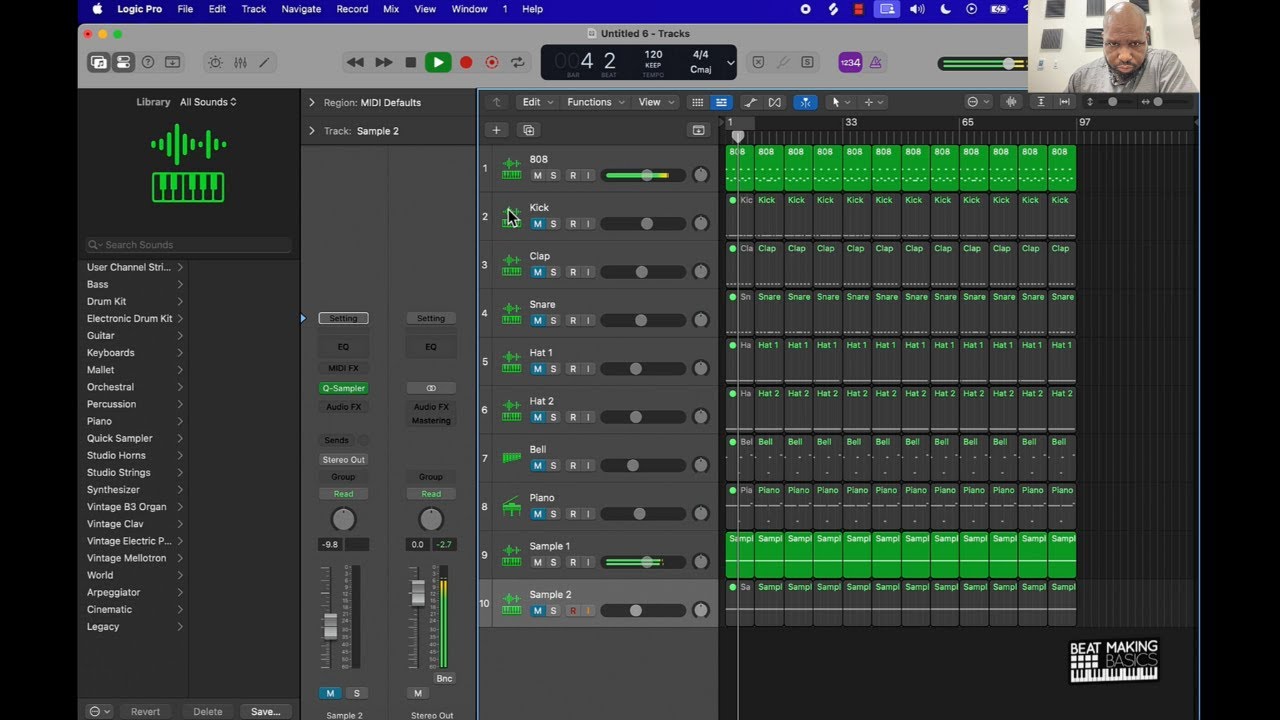1280x720 pixels.
Task: Open the Track menu
Action: tap(254, 9)
